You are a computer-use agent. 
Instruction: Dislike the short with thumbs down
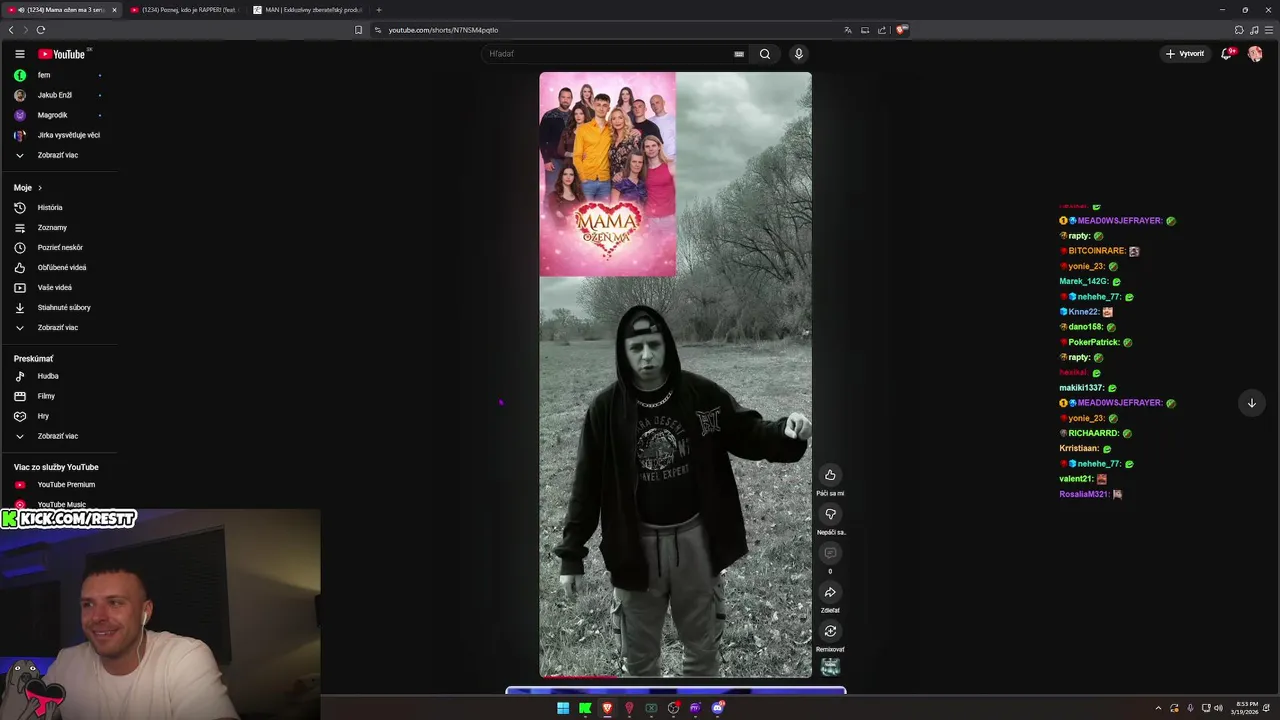[830, 514]
